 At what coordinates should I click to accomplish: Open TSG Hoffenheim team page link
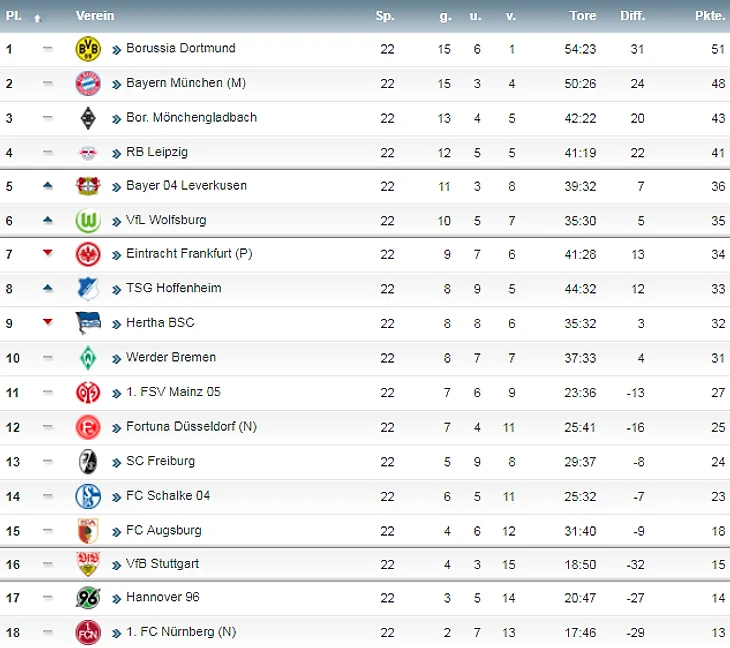coord(173,288)
